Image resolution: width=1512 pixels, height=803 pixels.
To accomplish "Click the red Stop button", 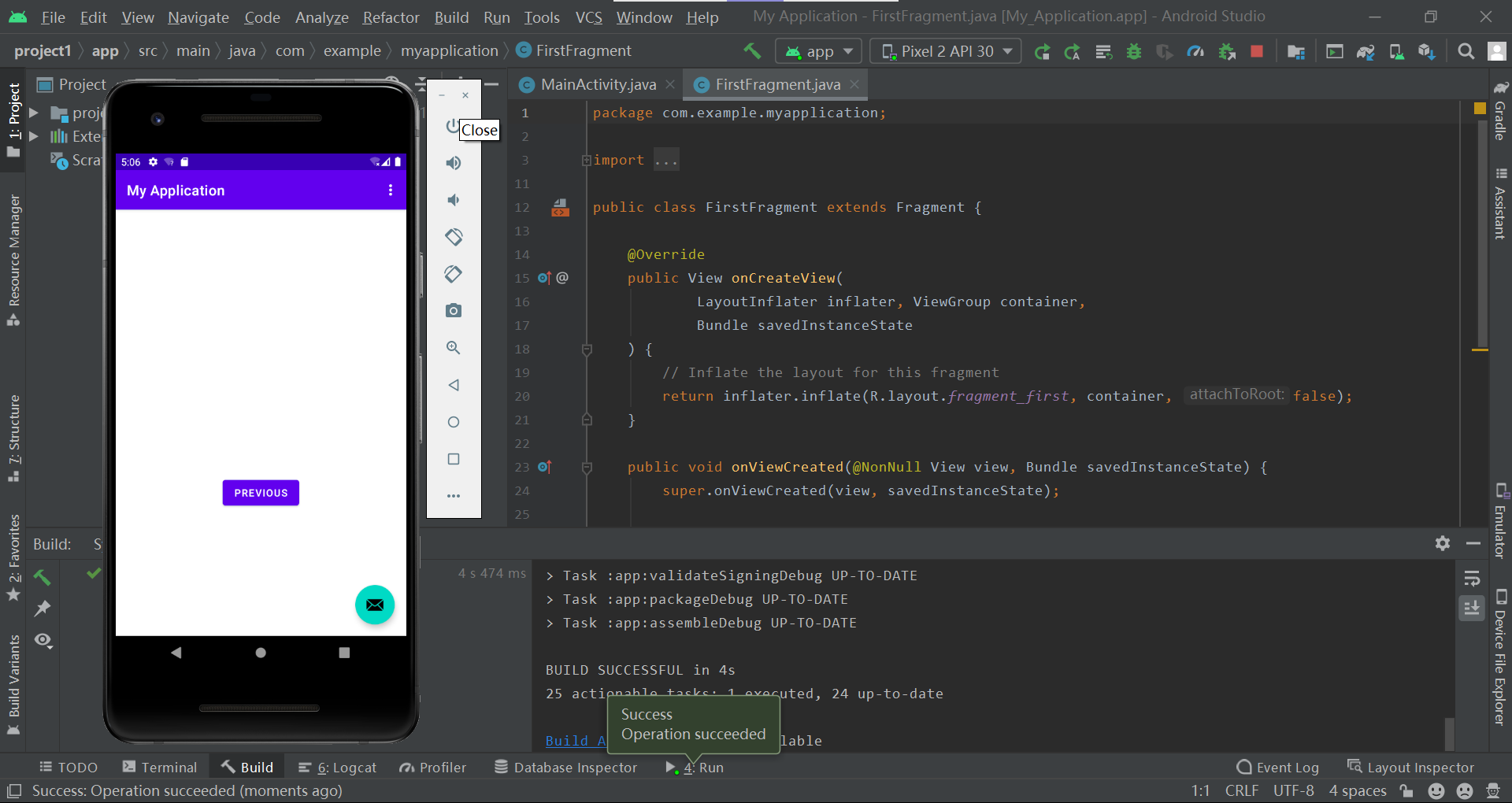I will click(x=1257, y=51).
